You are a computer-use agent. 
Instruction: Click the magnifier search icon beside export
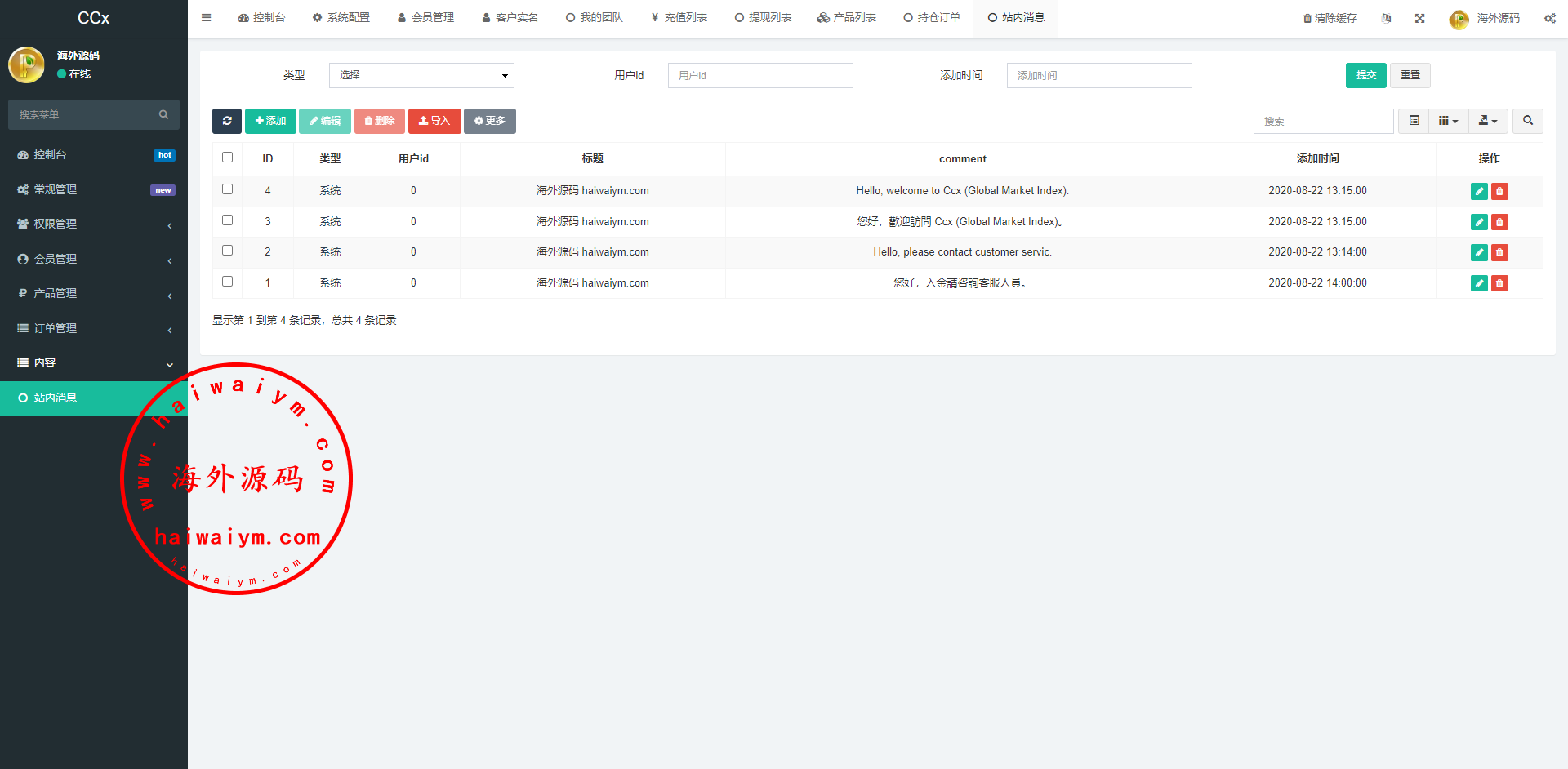click(x=1527, y=121)
